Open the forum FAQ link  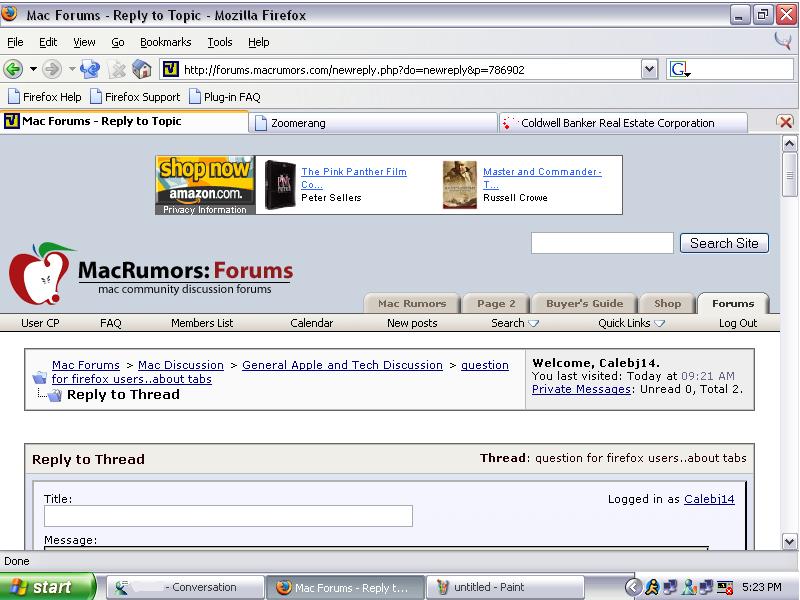[111, 323]
